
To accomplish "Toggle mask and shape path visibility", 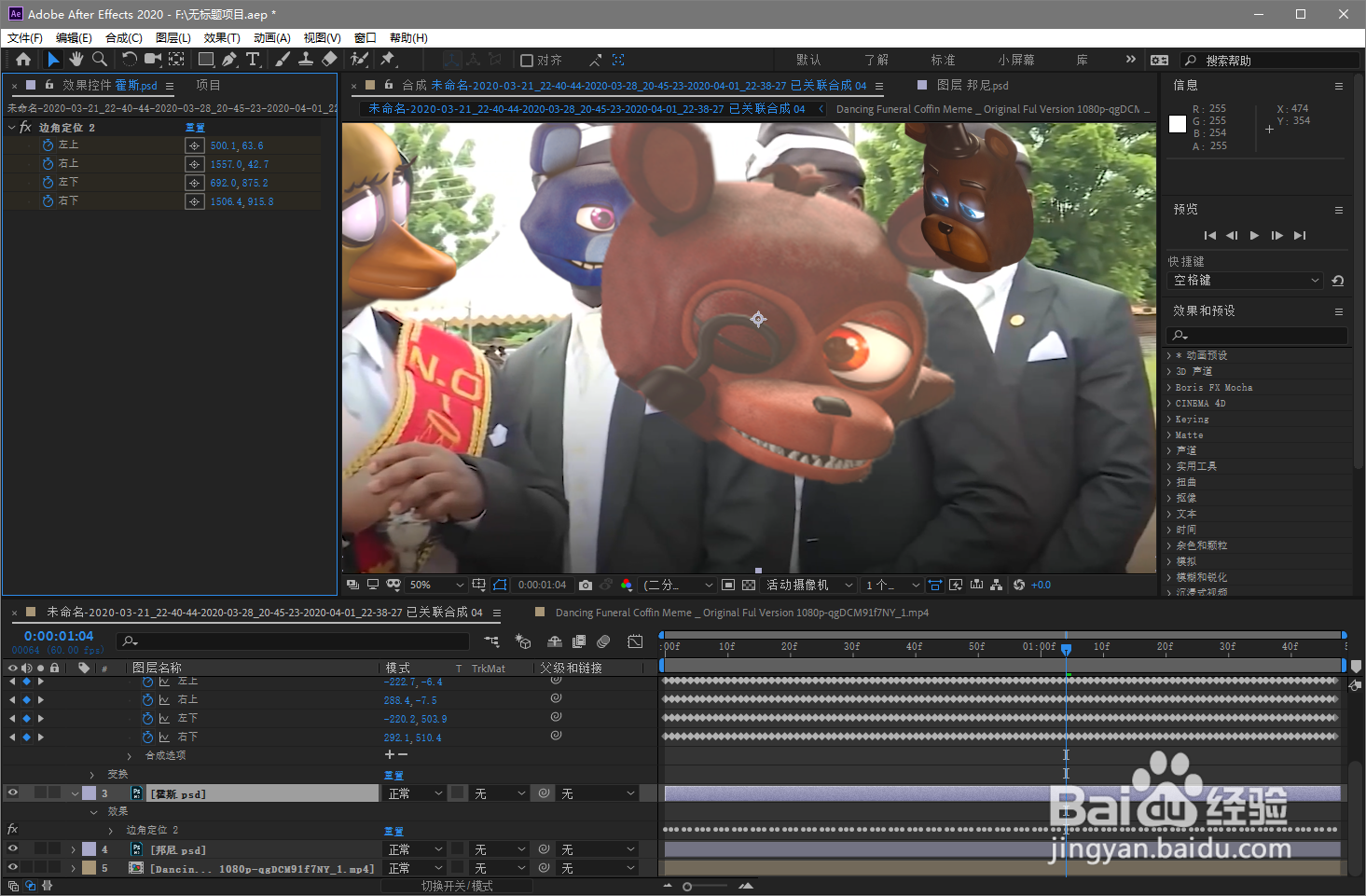I will (x=500, y=585).
